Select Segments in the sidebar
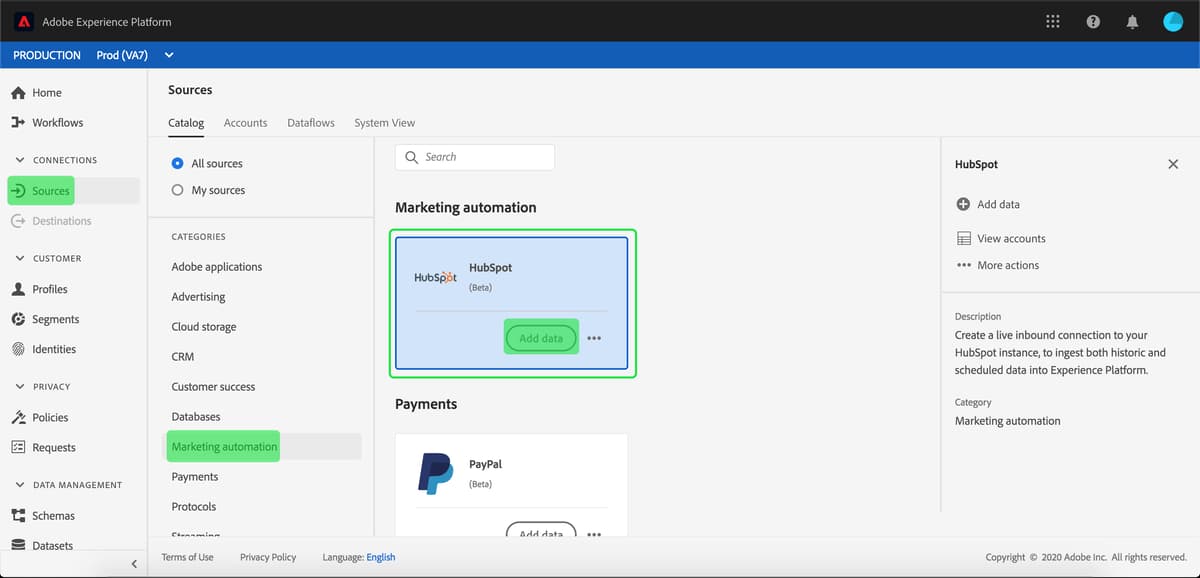1200x578 pixels. (x=54, y=319)
